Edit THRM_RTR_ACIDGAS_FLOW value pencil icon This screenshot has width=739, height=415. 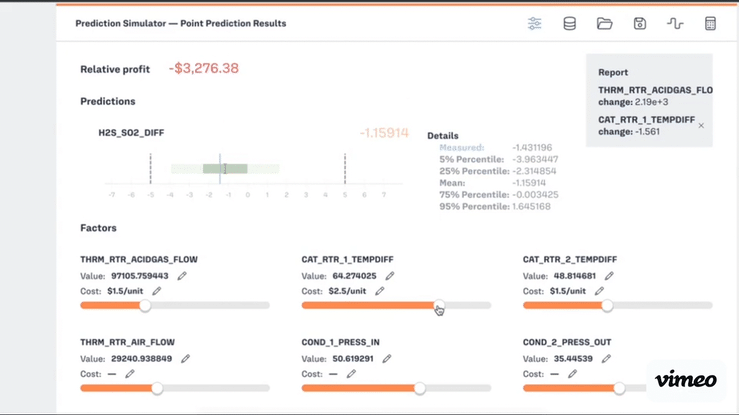182,276
